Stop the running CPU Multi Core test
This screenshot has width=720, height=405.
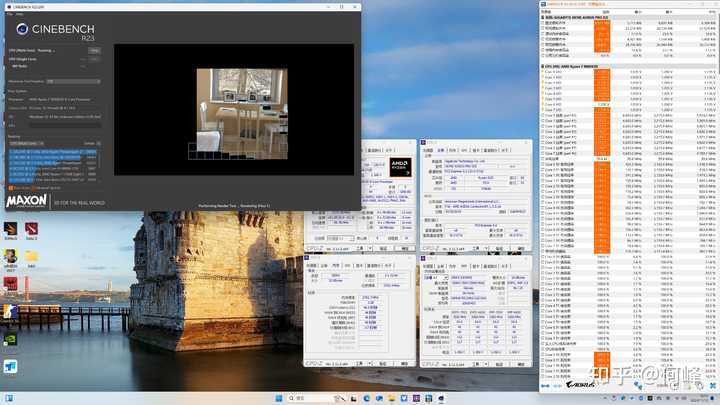click(95, 51)
